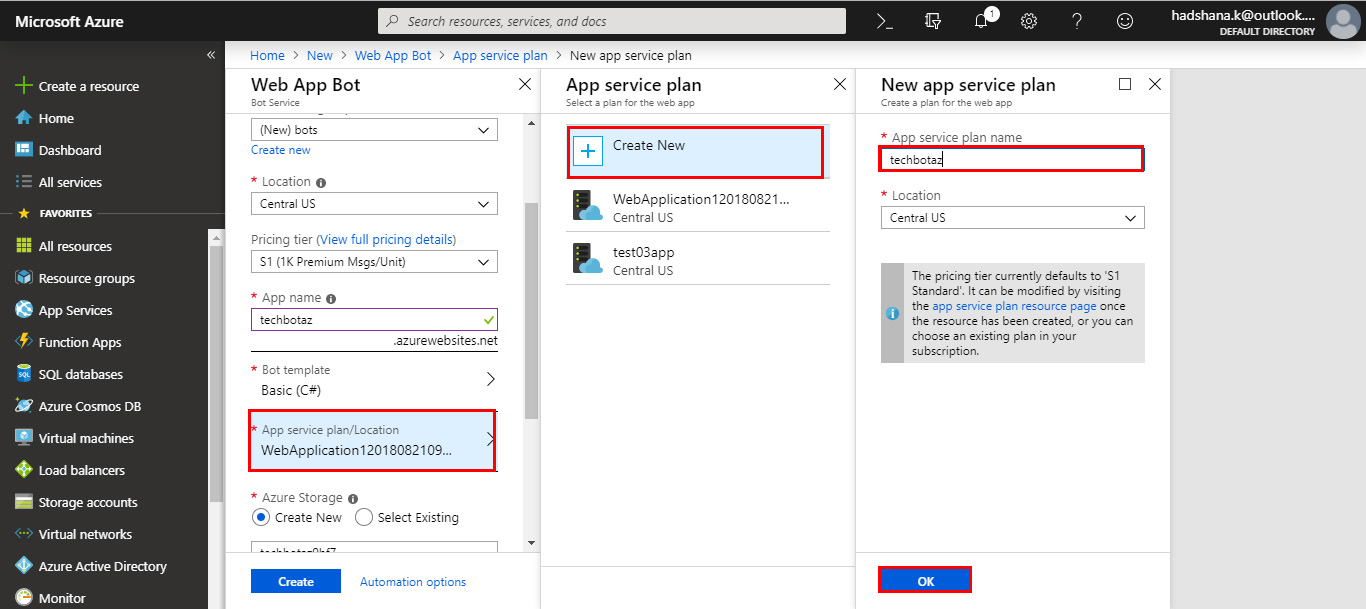The image size is (1366, 609).
Task: Open the Automation options link
Action: pyautogui.click(x=413, y=582)
